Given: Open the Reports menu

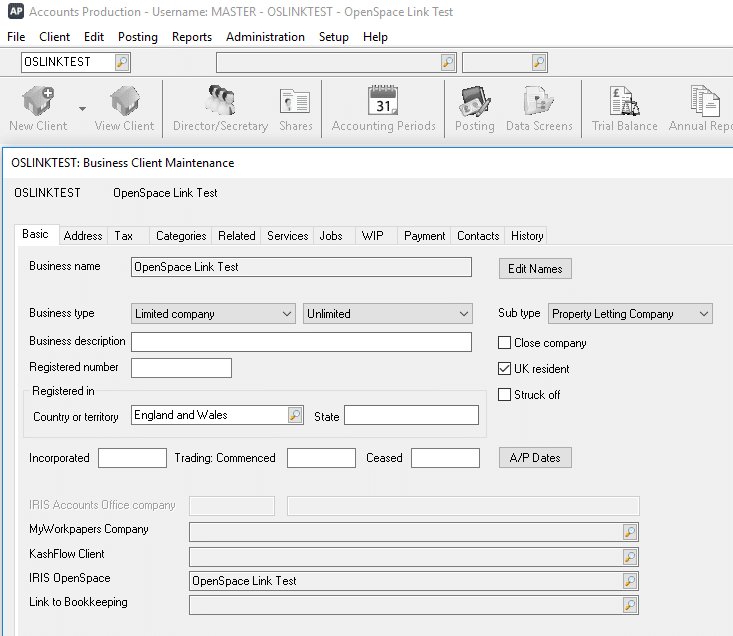Looking at the screenshot, I should (192, 36).
